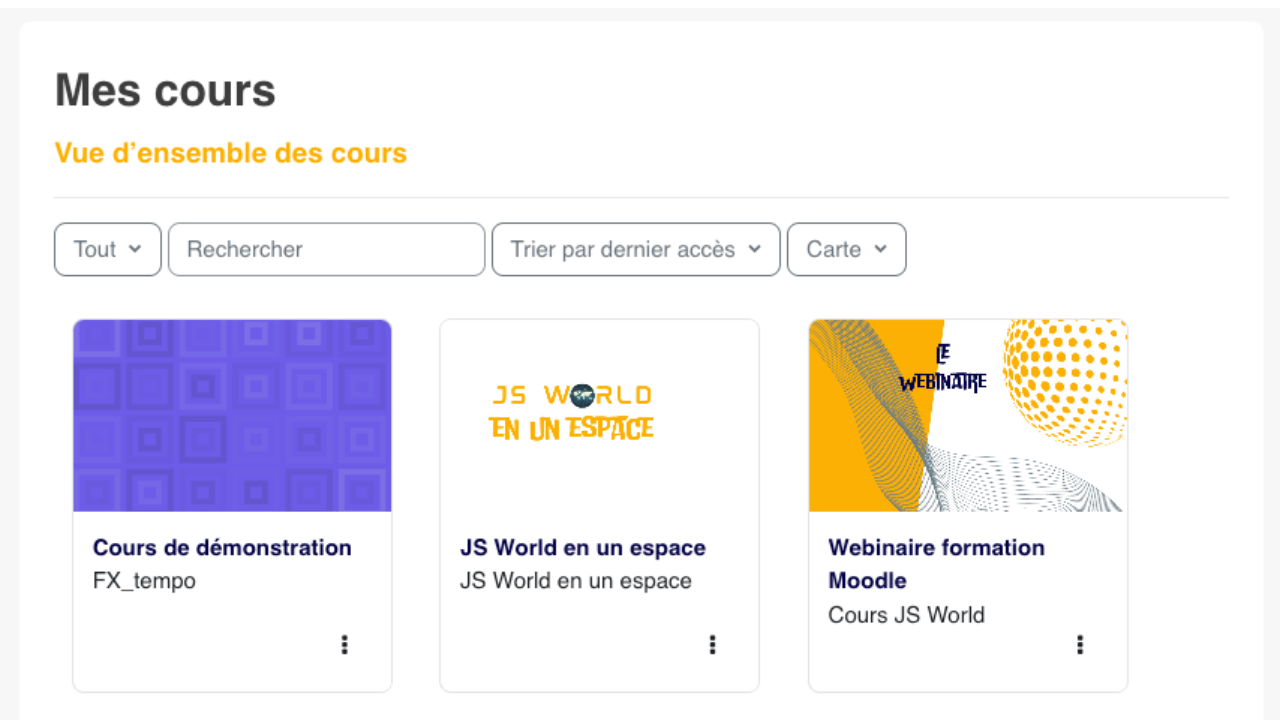Click the Le Webinaire course image
Viewport: 1280px width, 720px height.
click(968, 416)
